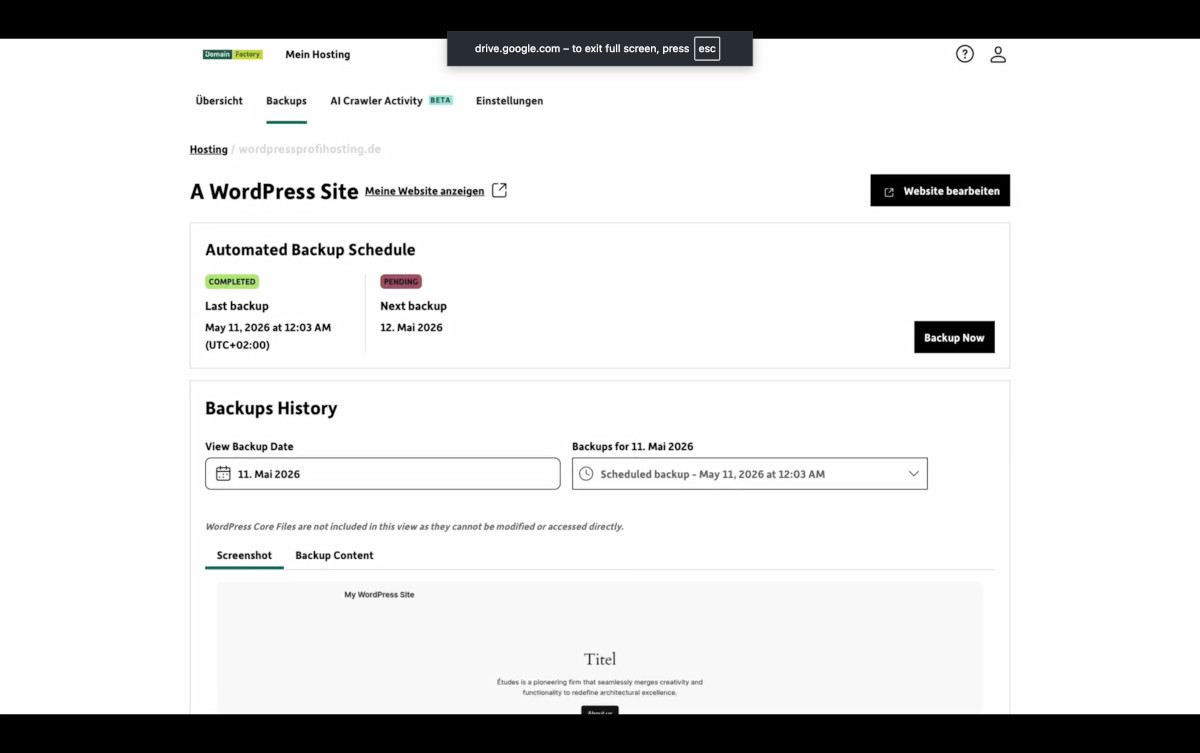The width and height of the screenshot is (1200, 753).
Task: Open the user account profile icon
Action: point(998,54)
